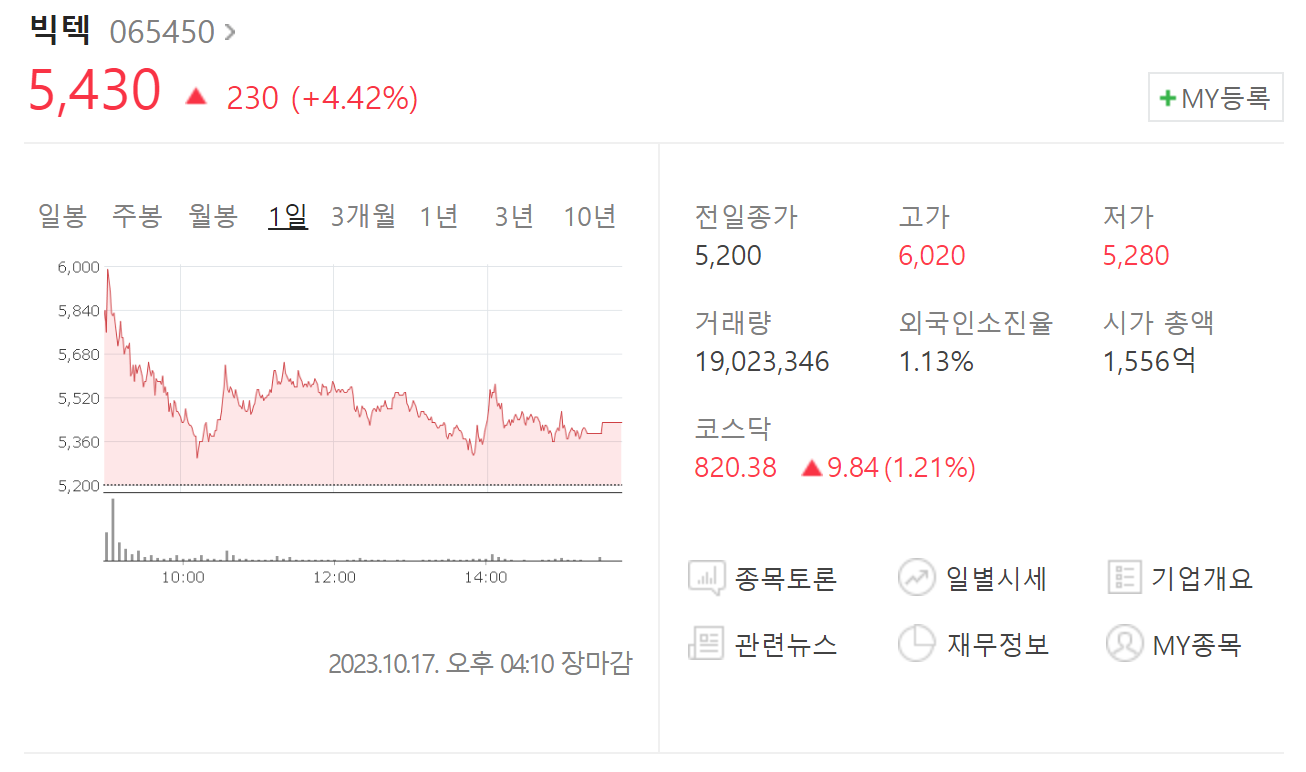This screenshot has height=772, width=1306.
Task: Click the green plus on MY등록
Action: (1167, 97)
